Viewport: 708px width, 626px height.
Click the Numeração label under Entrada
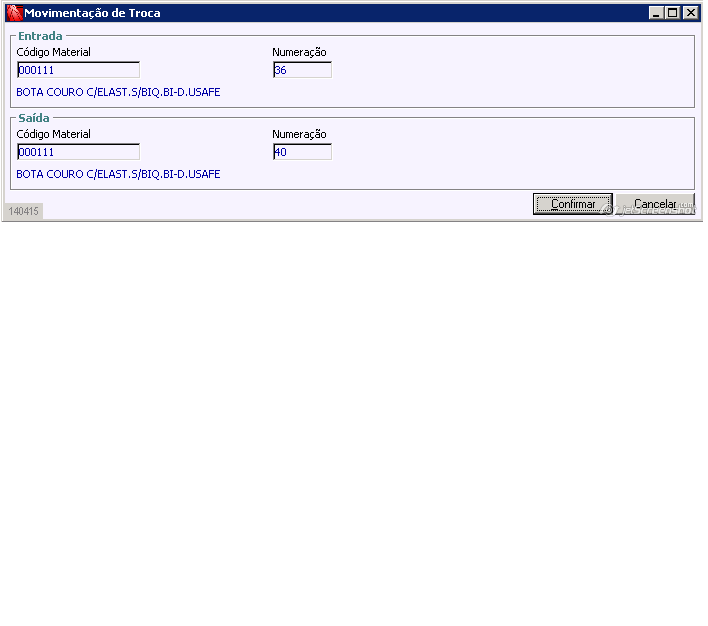click(299, 52)
